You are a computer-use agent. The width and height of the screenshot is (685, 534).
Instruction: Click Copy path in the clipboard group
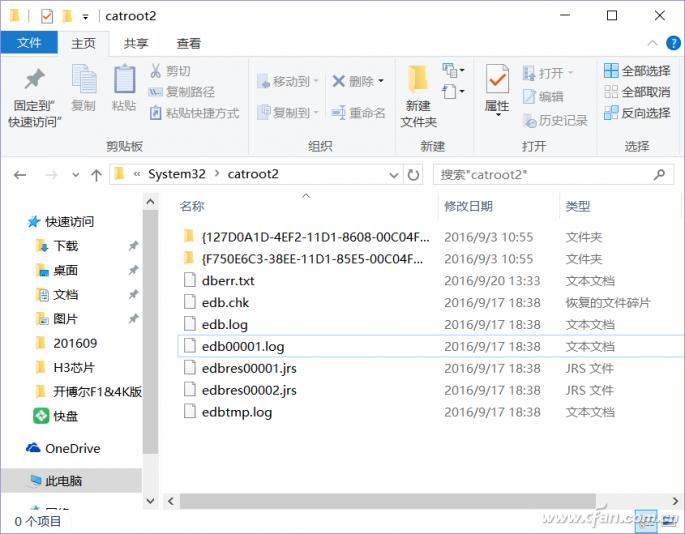[182, 92]
